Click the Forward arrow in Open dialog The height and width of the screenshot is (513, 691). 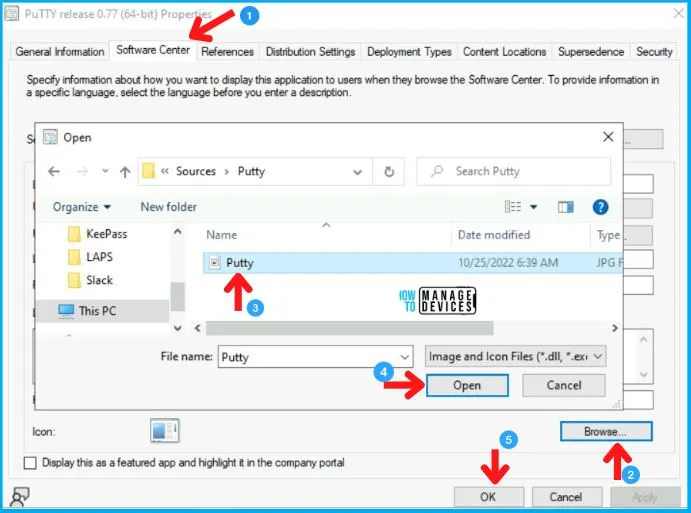tap(82, 171)
